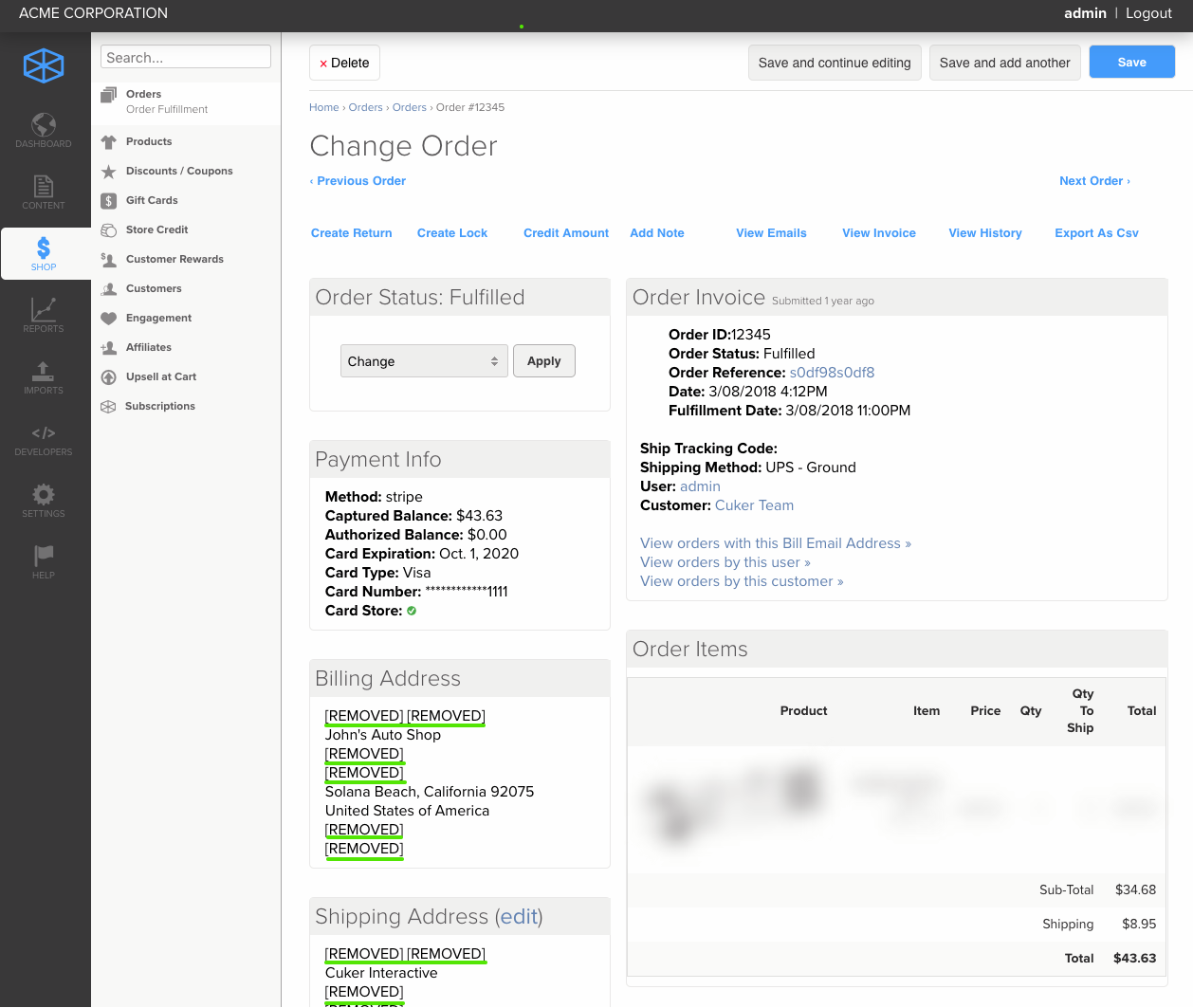Open the Content document icon
The height and width of the screenshot is (1008, 1193).
[x=44, y=186]
